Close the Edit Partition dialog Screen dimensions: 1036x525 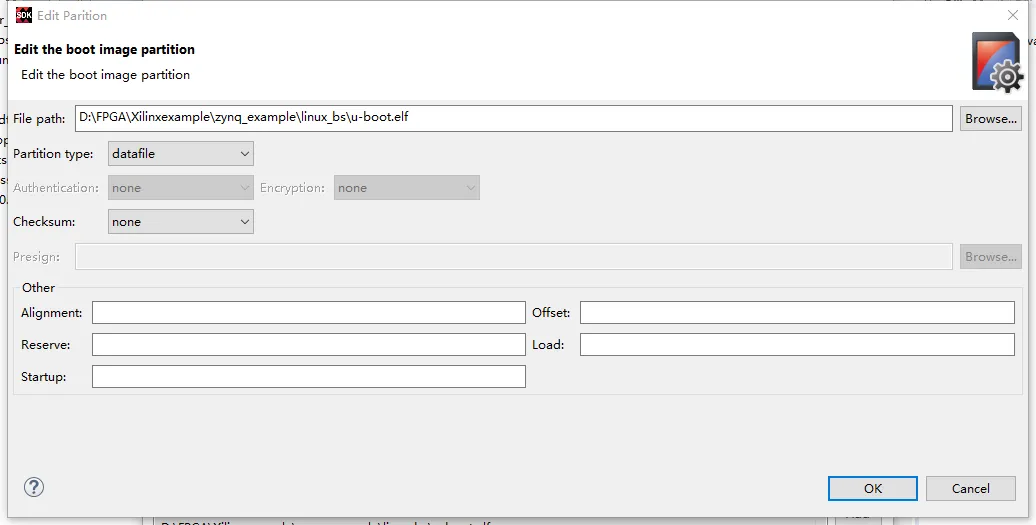(1012, 15)
